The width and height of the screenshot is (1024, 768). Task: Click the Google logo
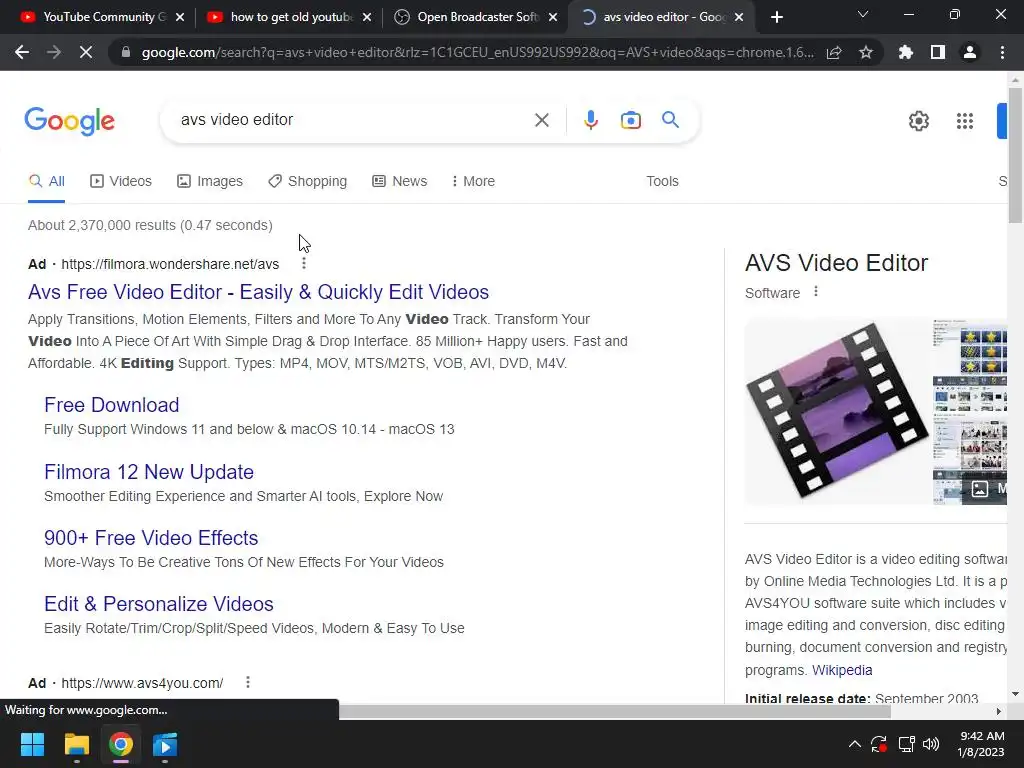point(69,121)
